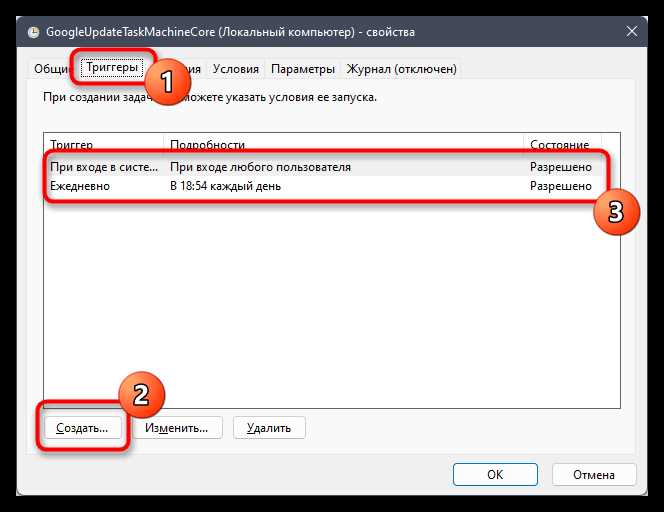Screen dimensions: 664x512
Task: Confirm with the OK button
Action: pos(495,474)
